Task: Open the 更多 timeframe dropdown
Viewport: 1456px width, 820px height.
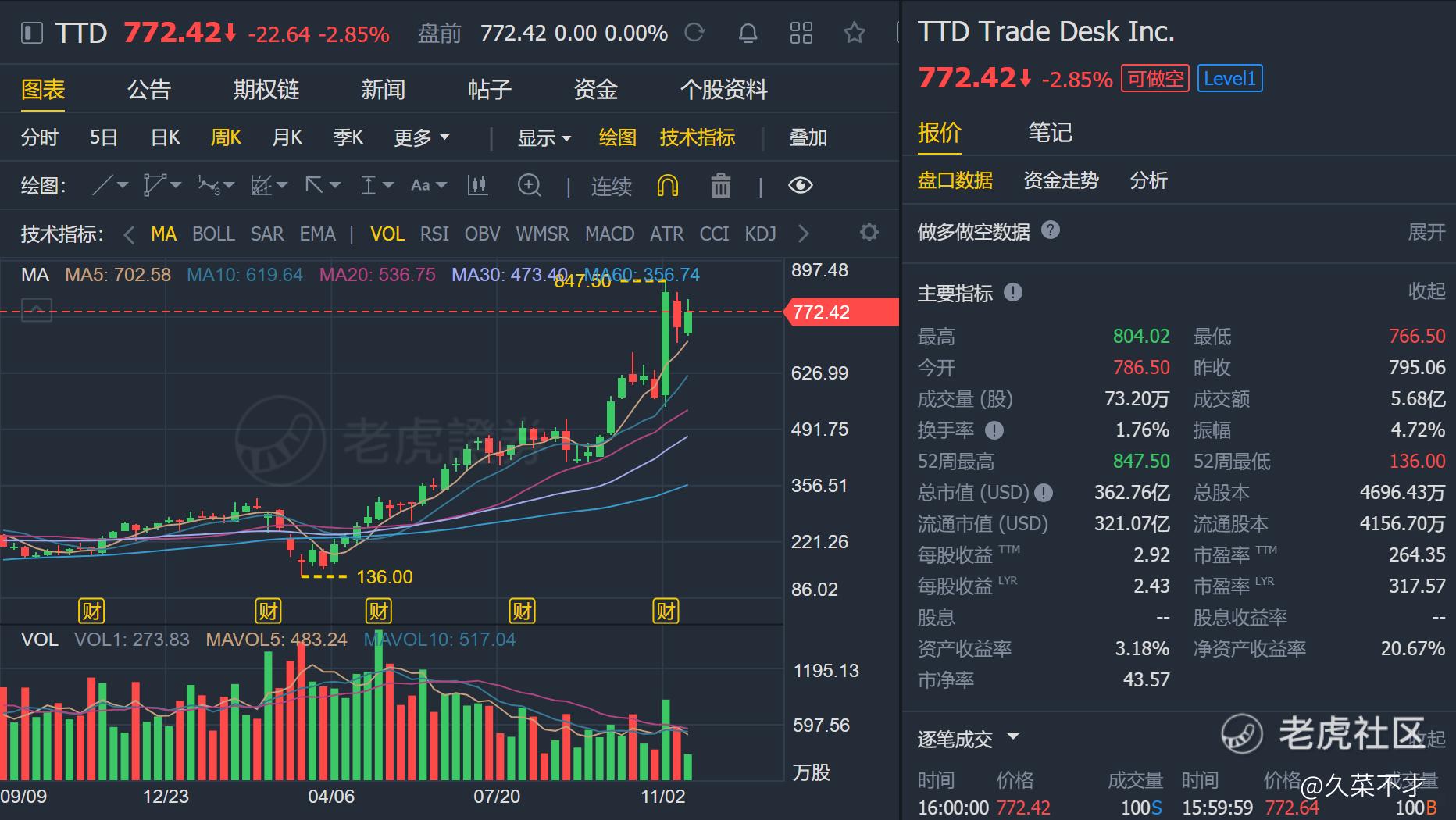Action: 422,137
